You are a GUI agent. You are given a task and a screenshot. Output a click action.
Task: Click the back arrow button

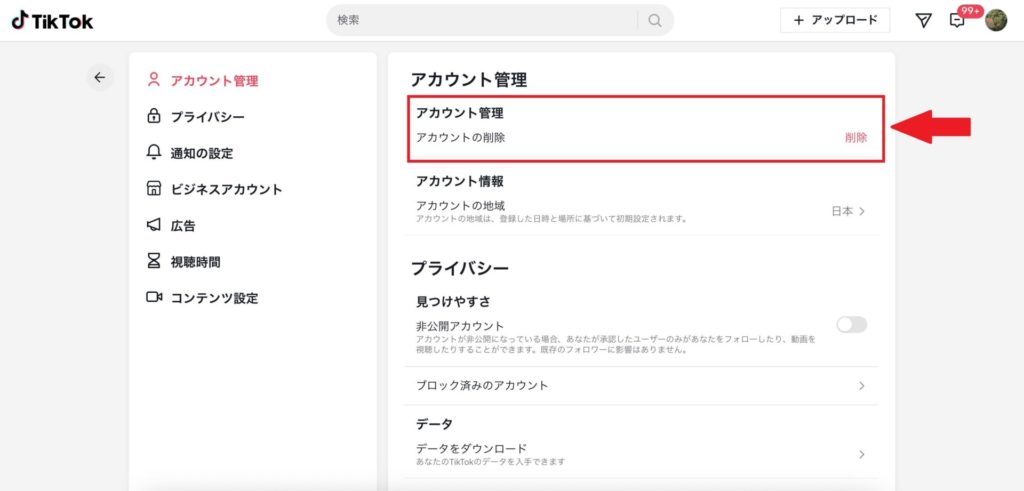coord(99,77)
